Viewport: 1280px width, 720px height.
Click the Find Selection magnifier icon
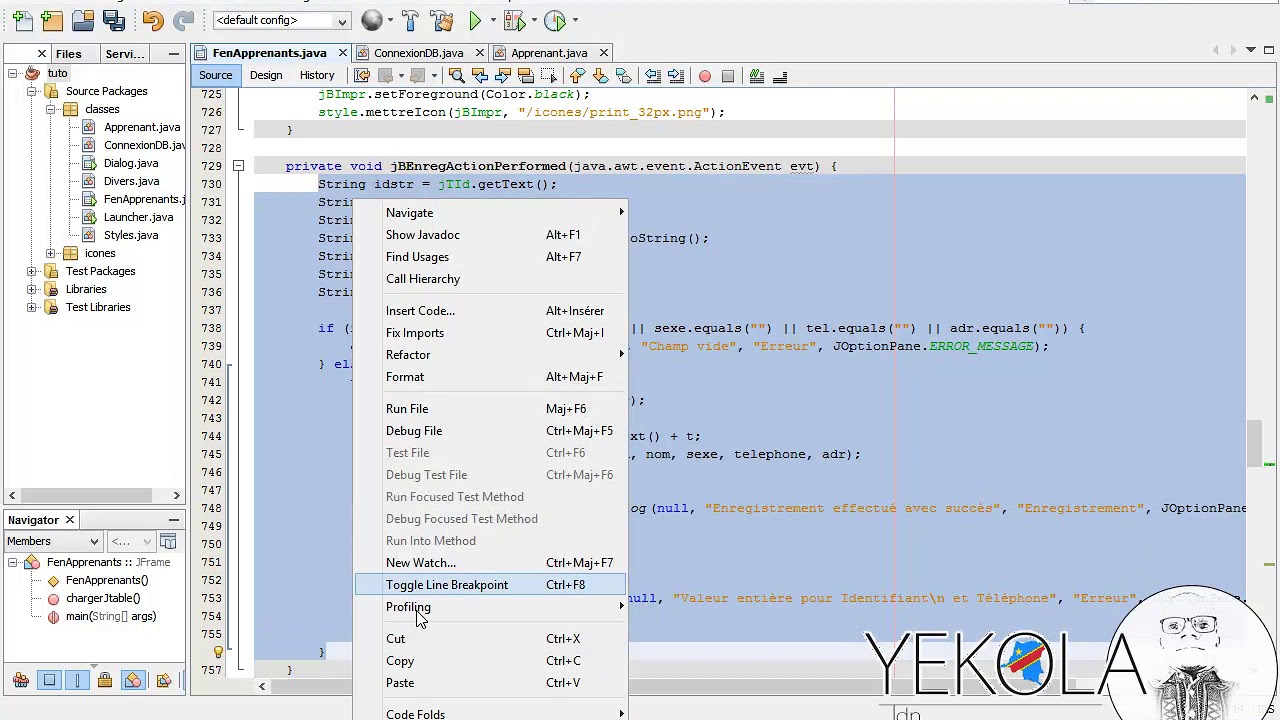pos(456,75)
